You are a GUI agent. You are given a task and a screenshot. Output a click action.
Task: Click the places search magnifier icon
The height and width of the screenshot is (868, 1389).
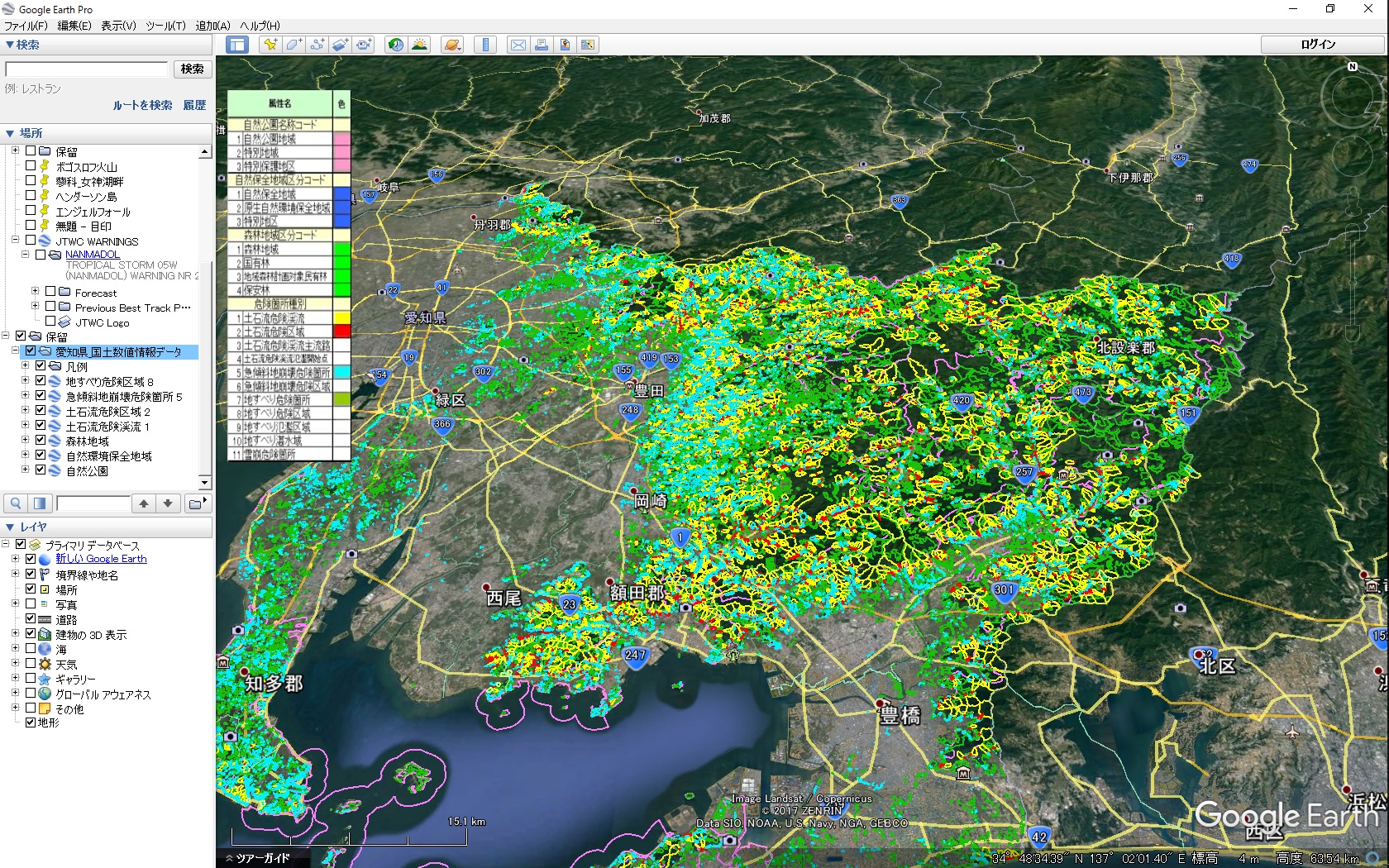coord(16,503)
